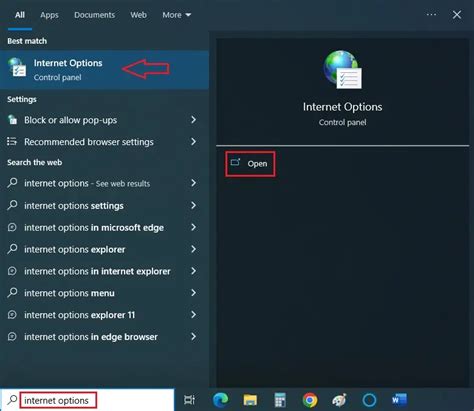Expand arrow for Block or allow pop-ups
Screen dimensions: 474x411
pyautogui.click(x=193, y=120)
